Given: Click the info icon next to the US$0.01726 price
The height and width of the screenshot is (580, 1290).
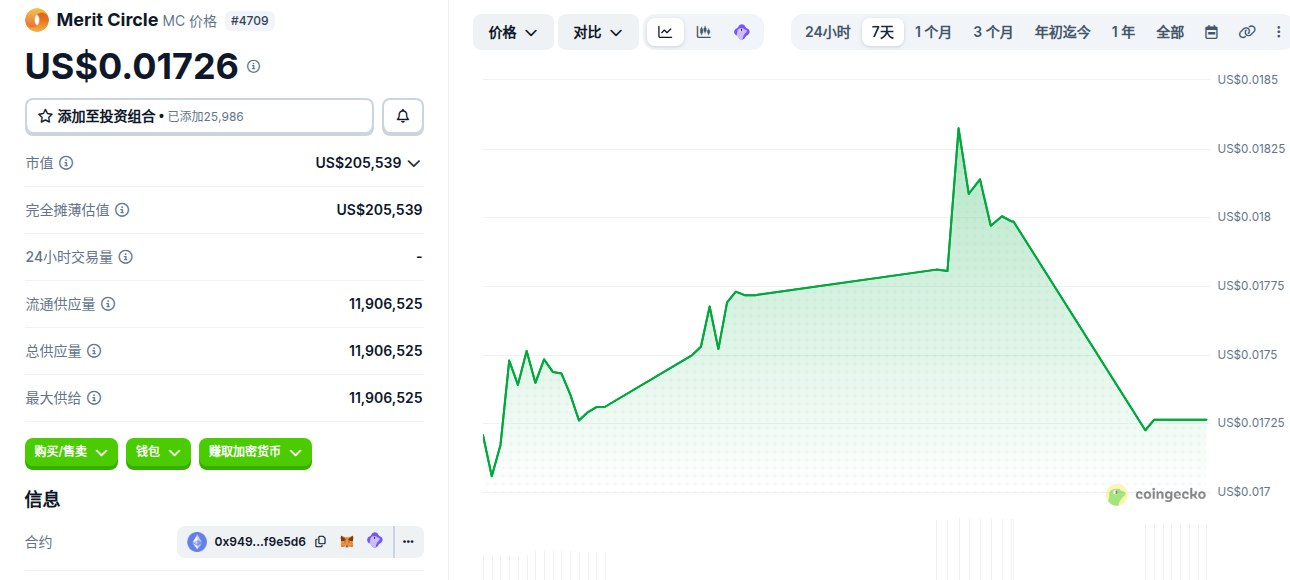Looking at the screenshot, I should click(254, 66).
